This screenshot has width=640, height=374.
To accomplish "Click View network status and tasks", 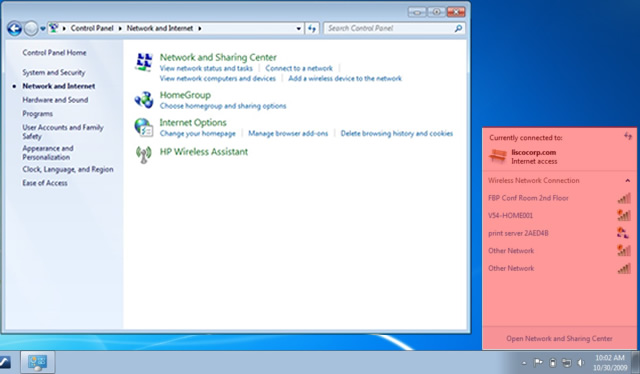I will [x=206, y=68].
